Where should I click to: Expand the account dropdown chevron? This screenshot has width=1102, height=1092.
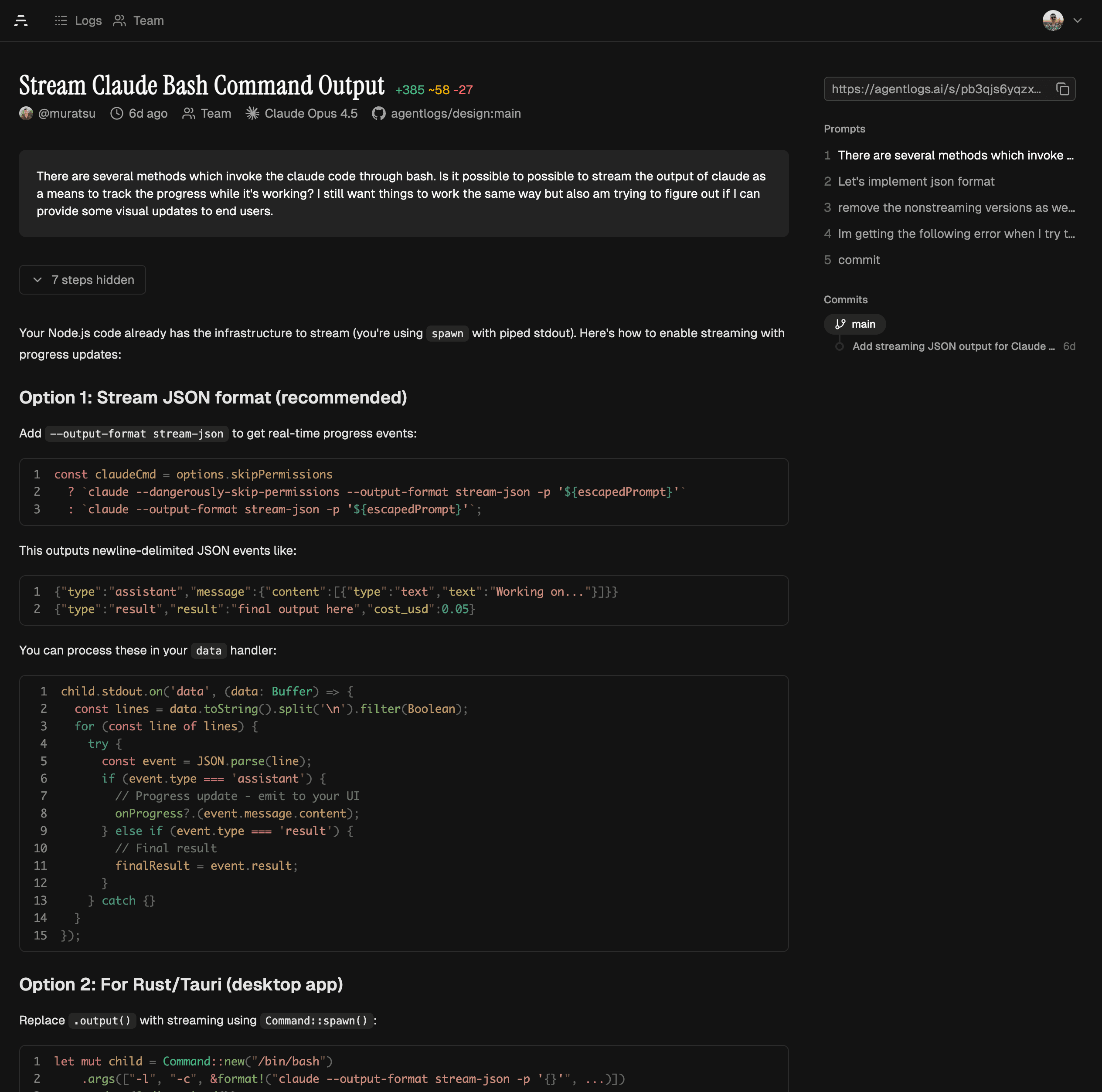click(x=1078, y=20)
